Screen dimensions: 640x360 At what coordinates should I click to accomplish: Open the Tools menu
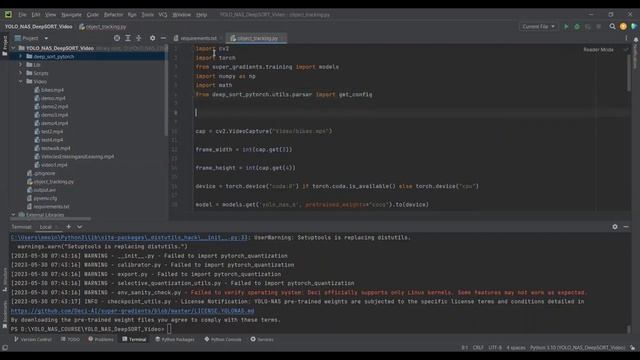tap(147, 14)
